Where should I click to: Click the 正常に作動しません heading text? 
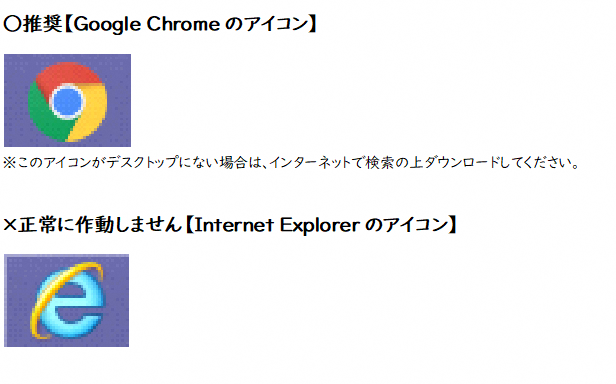(x=100, y=225)
